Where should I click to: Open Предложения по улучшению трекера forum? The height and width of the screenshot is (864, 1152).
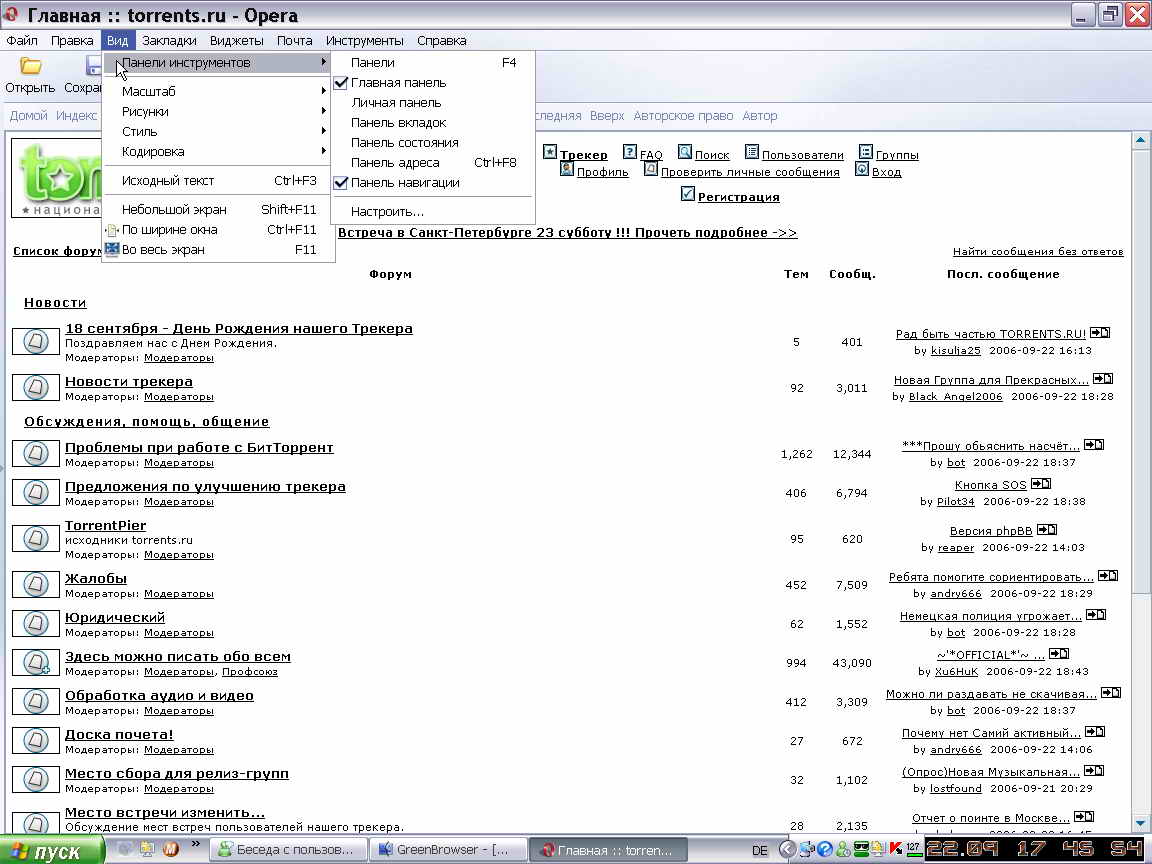coord(205,486)
